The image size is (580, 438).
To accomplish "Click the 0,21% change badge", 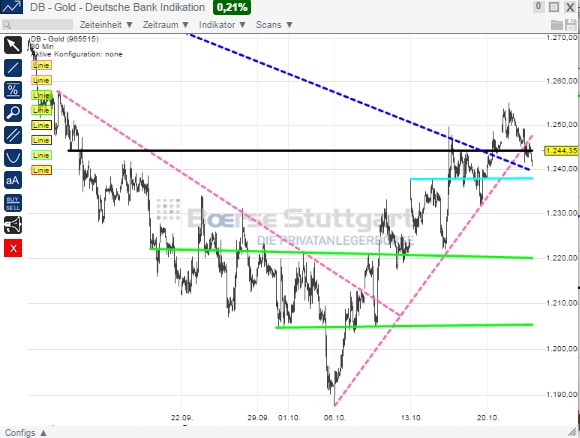I will [232, 7].
